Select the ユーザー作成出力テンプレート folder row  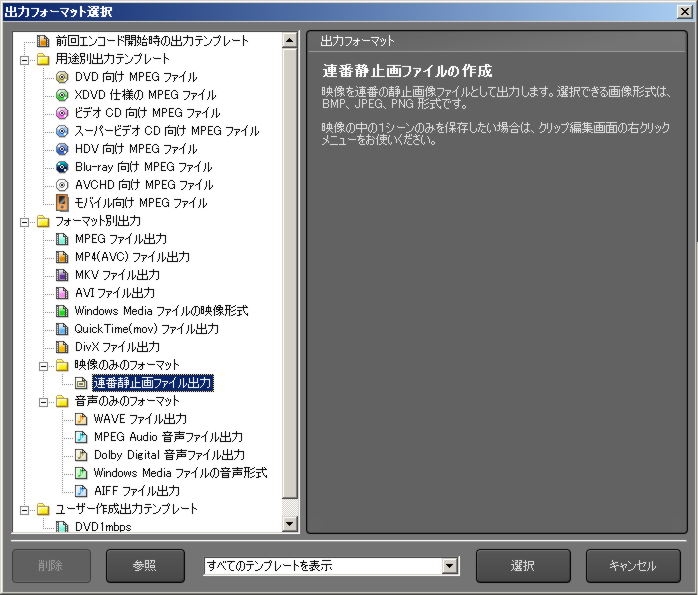point(126,509)
